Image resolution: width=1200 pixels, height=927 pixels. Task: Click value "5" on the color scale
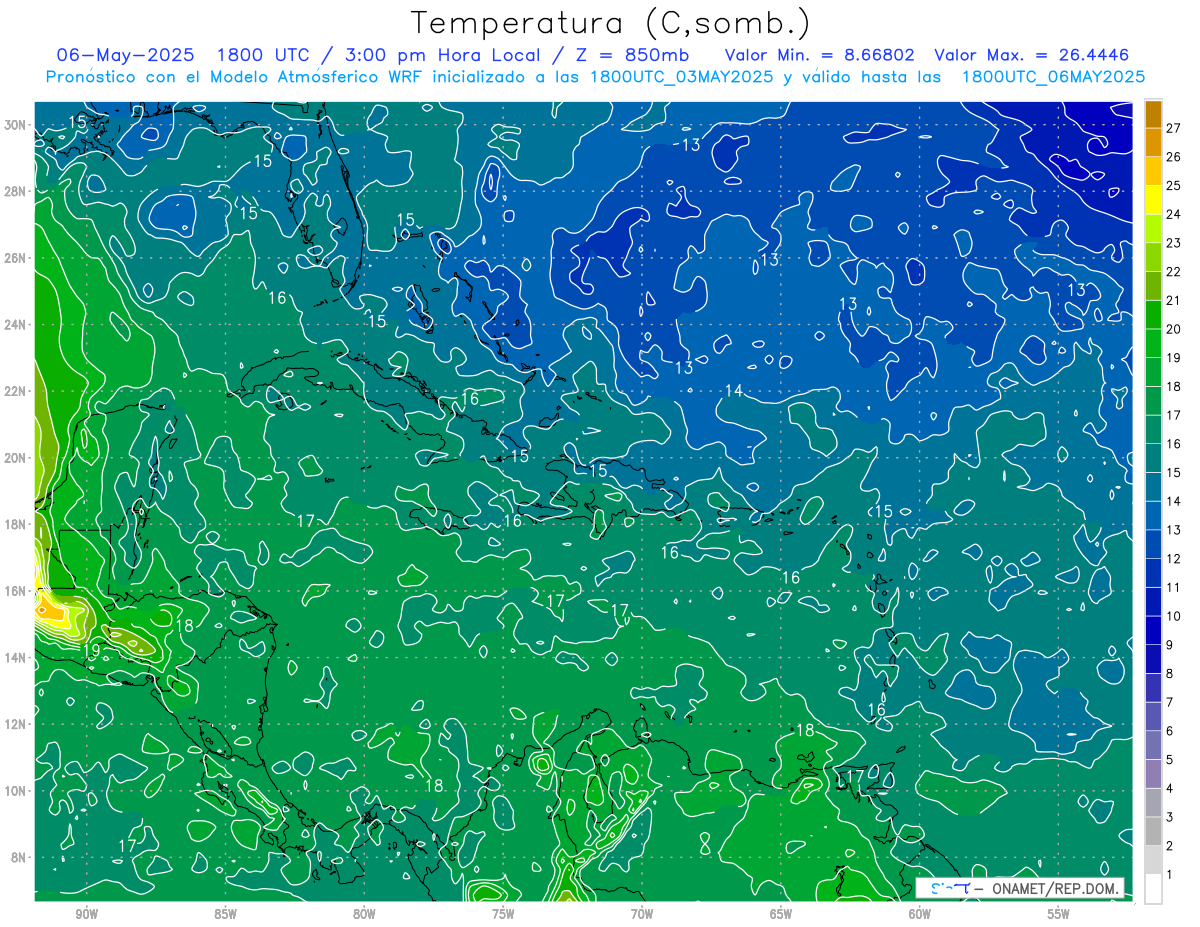coord(1170,759)
